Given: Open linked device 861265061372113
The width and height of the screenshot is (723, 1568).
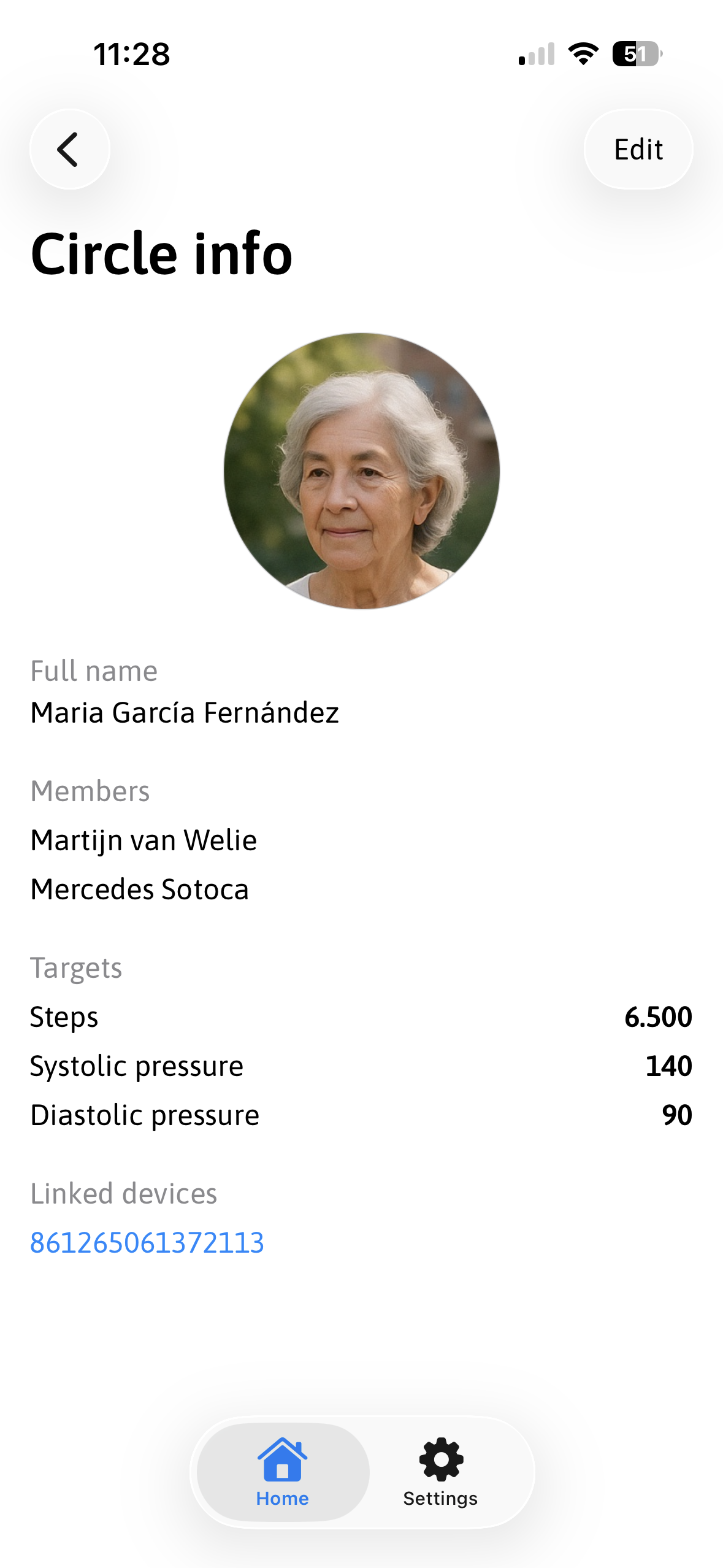Looking at the screenshot, I should tap(147, 1243).
